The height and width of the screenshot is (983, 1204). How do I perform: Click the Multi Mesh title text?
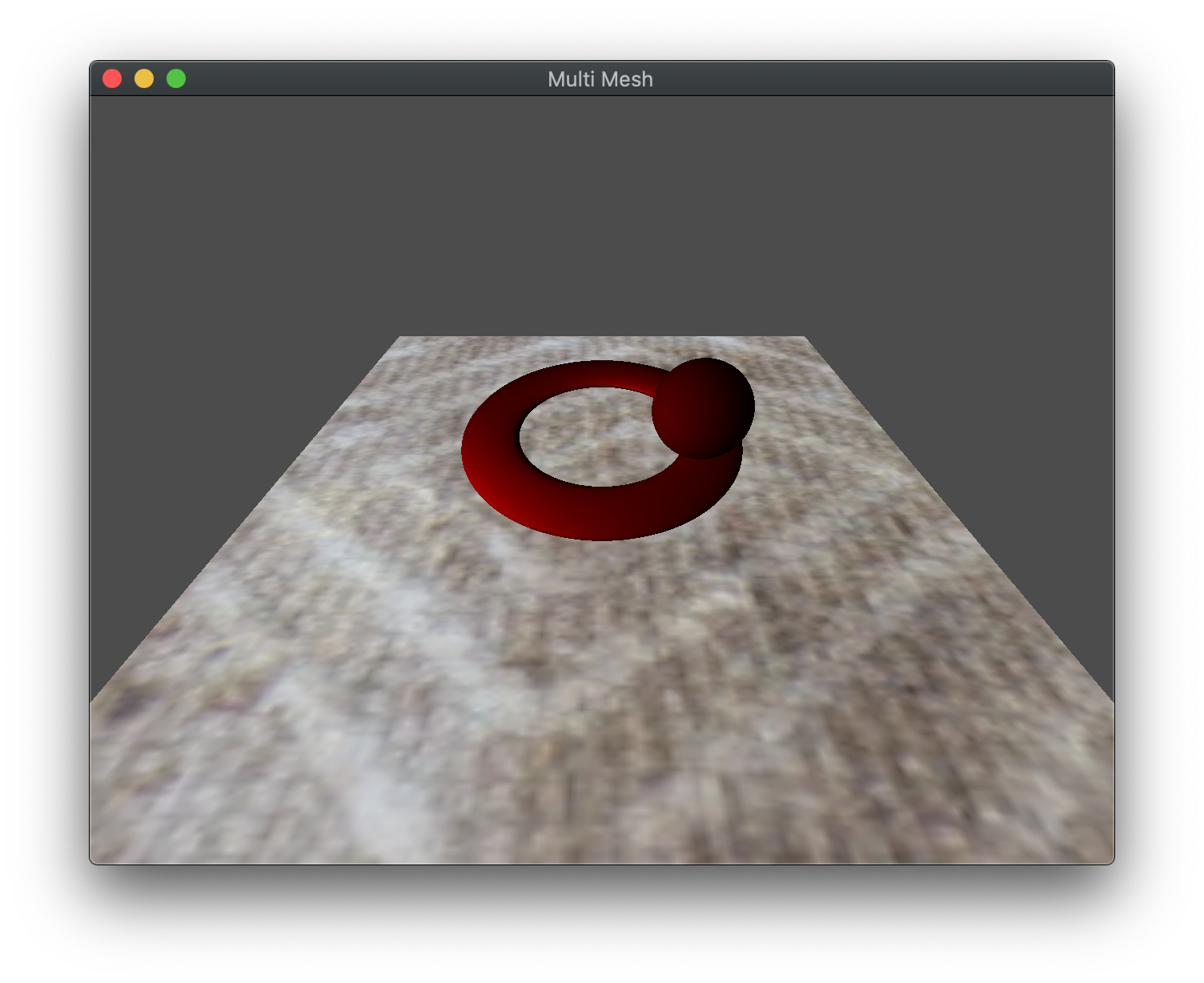point(600,78)
